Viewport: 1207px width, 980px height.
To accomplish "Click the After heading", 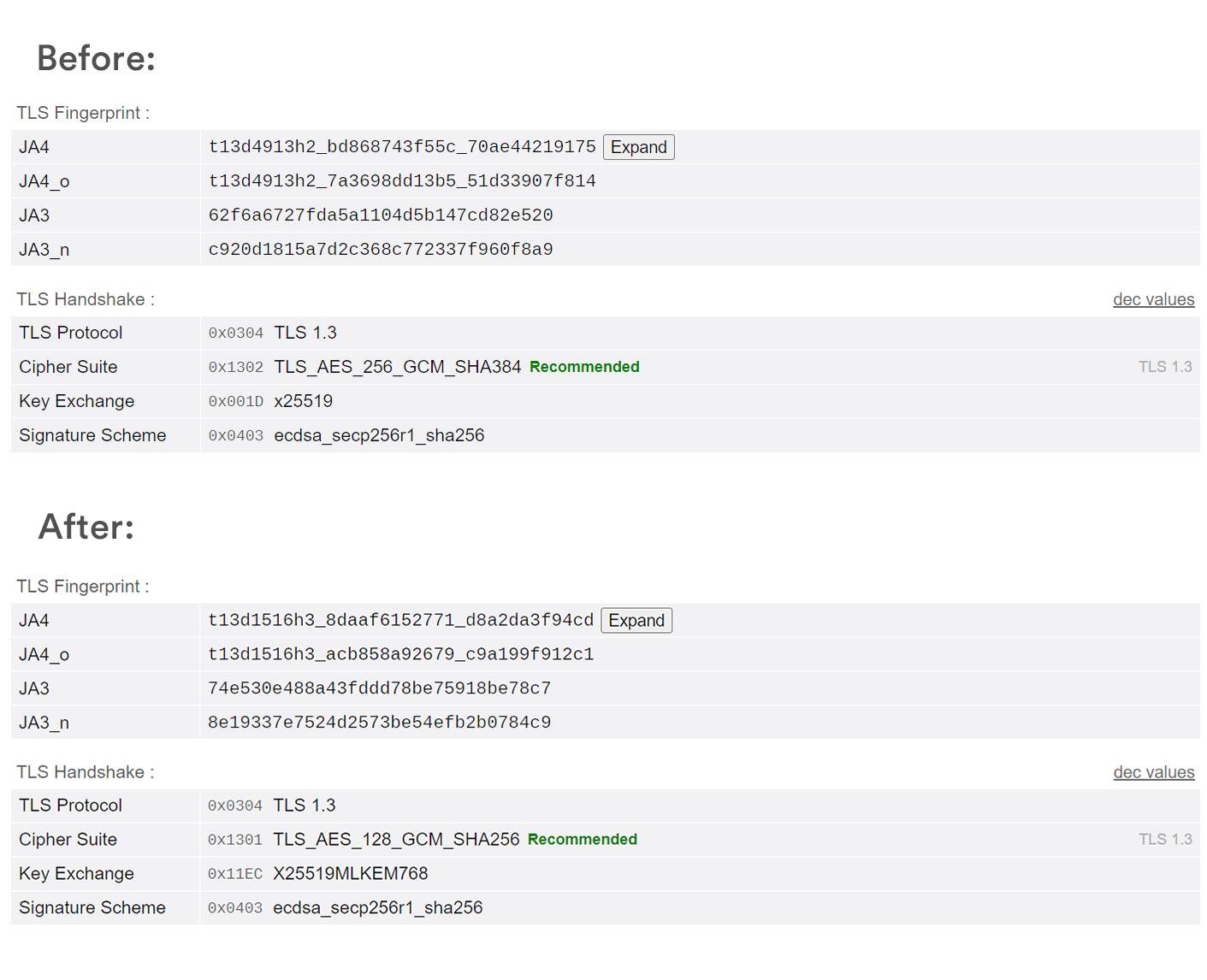I will (x=86, y=527).
